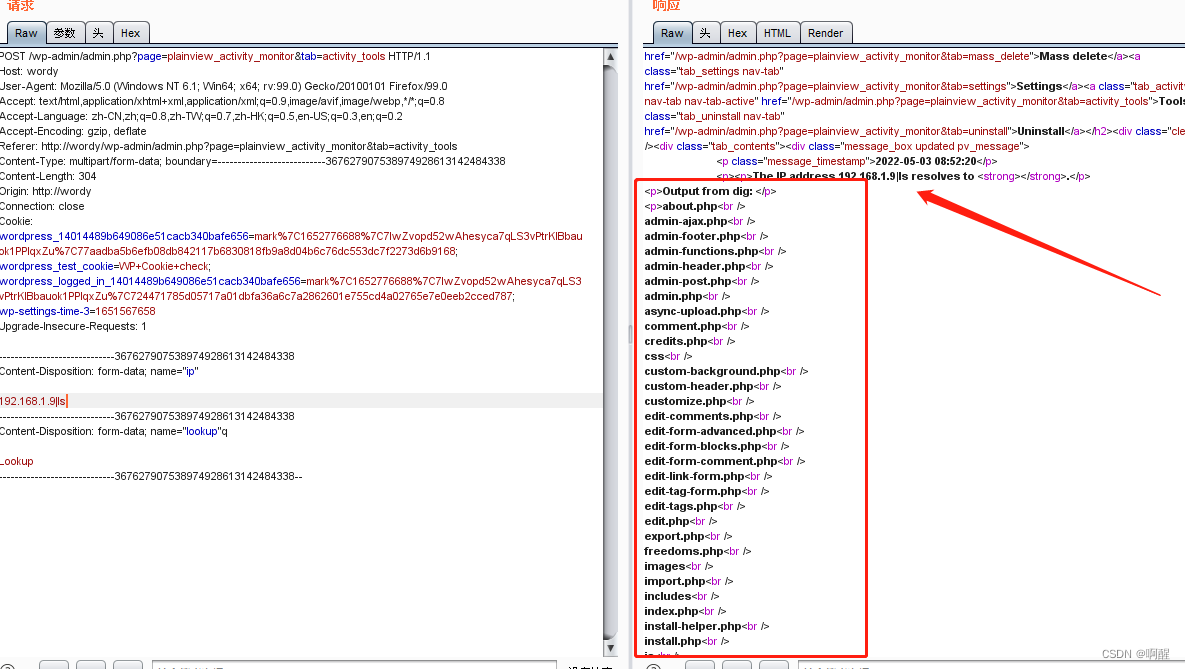Click the Content-Type multipart/form-data line
The width and height of the screenshot is (1185, 669).
click(253, 161)
